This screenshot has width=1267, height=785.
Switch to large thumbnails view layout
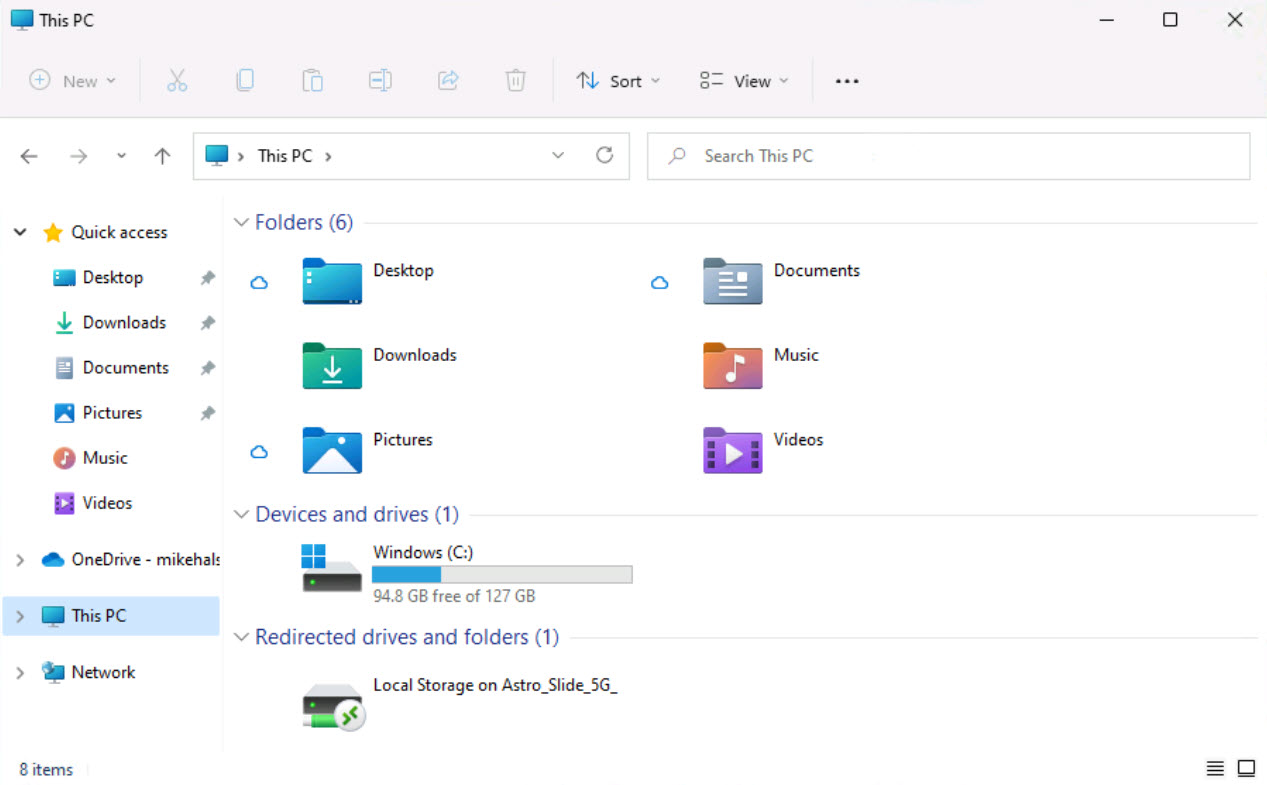pyautogui.click(x=1246, y=768)
